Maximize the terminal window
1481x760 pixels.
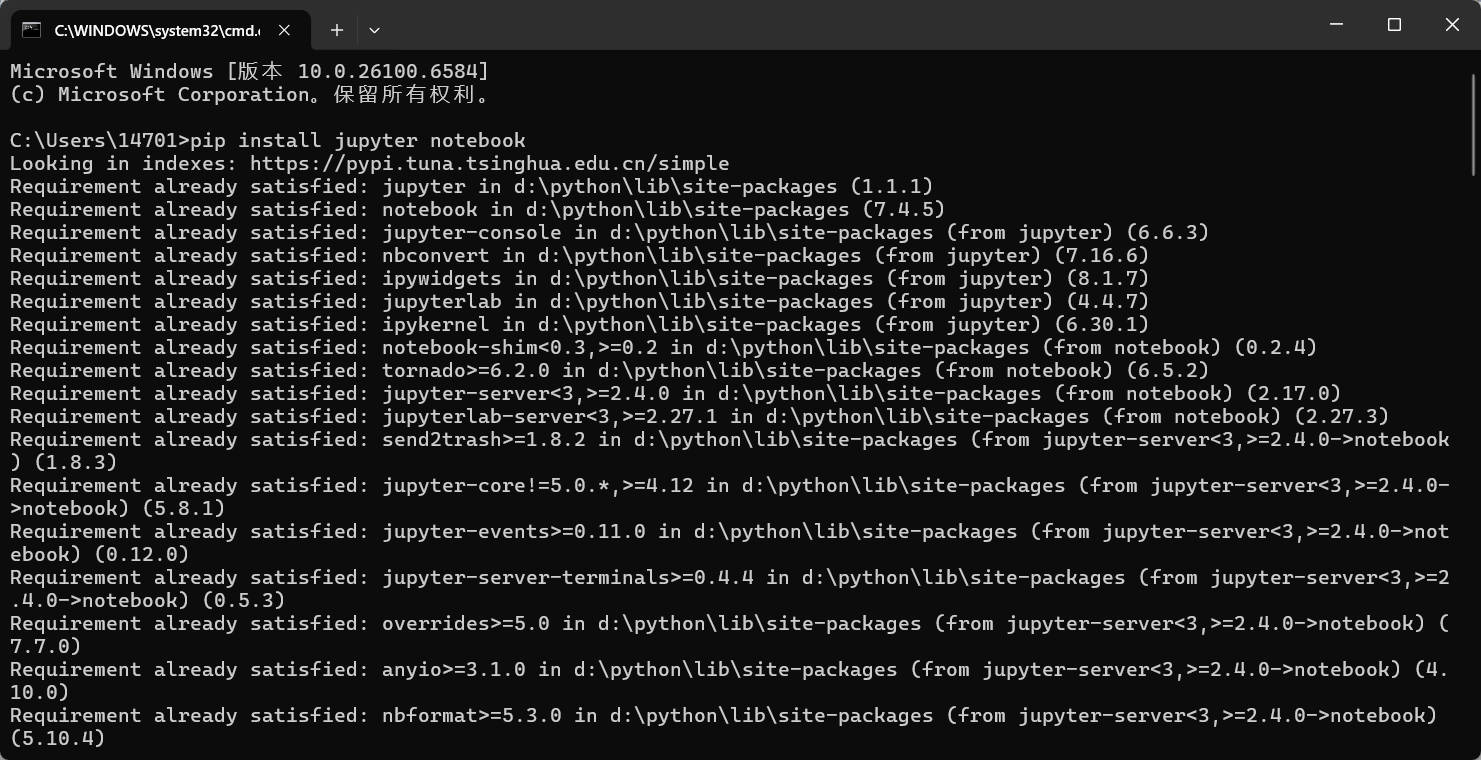pyautogui.click(x=1394, y=24)
